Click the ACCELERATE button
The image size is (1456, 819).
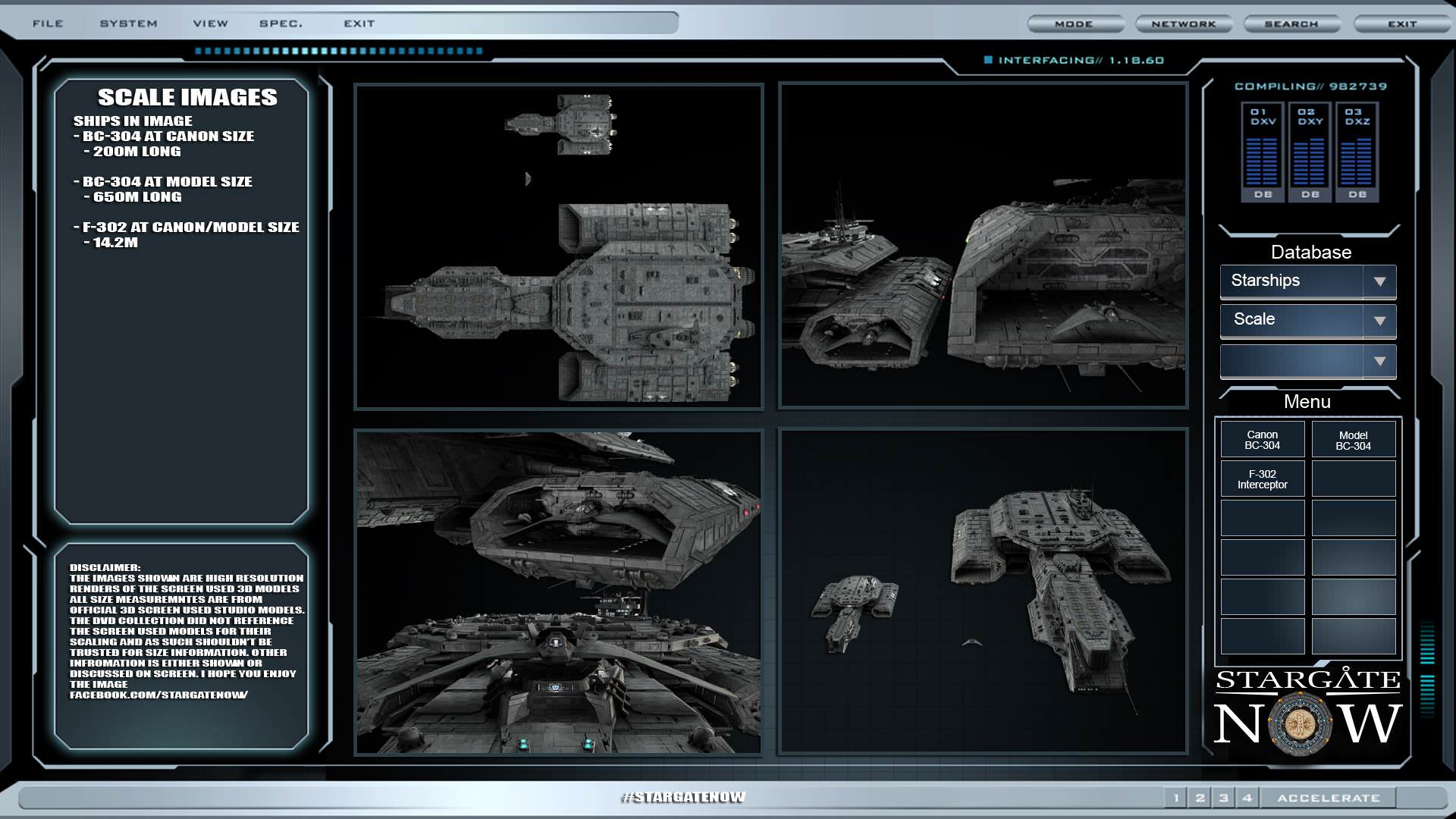coord(1328,798)
